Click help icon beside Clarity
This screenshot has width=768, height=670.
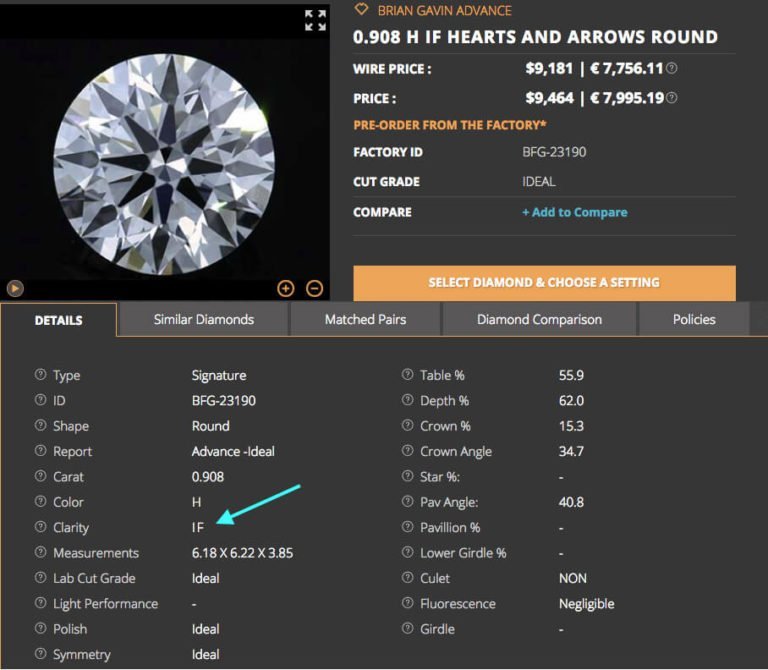coord(41,527)
